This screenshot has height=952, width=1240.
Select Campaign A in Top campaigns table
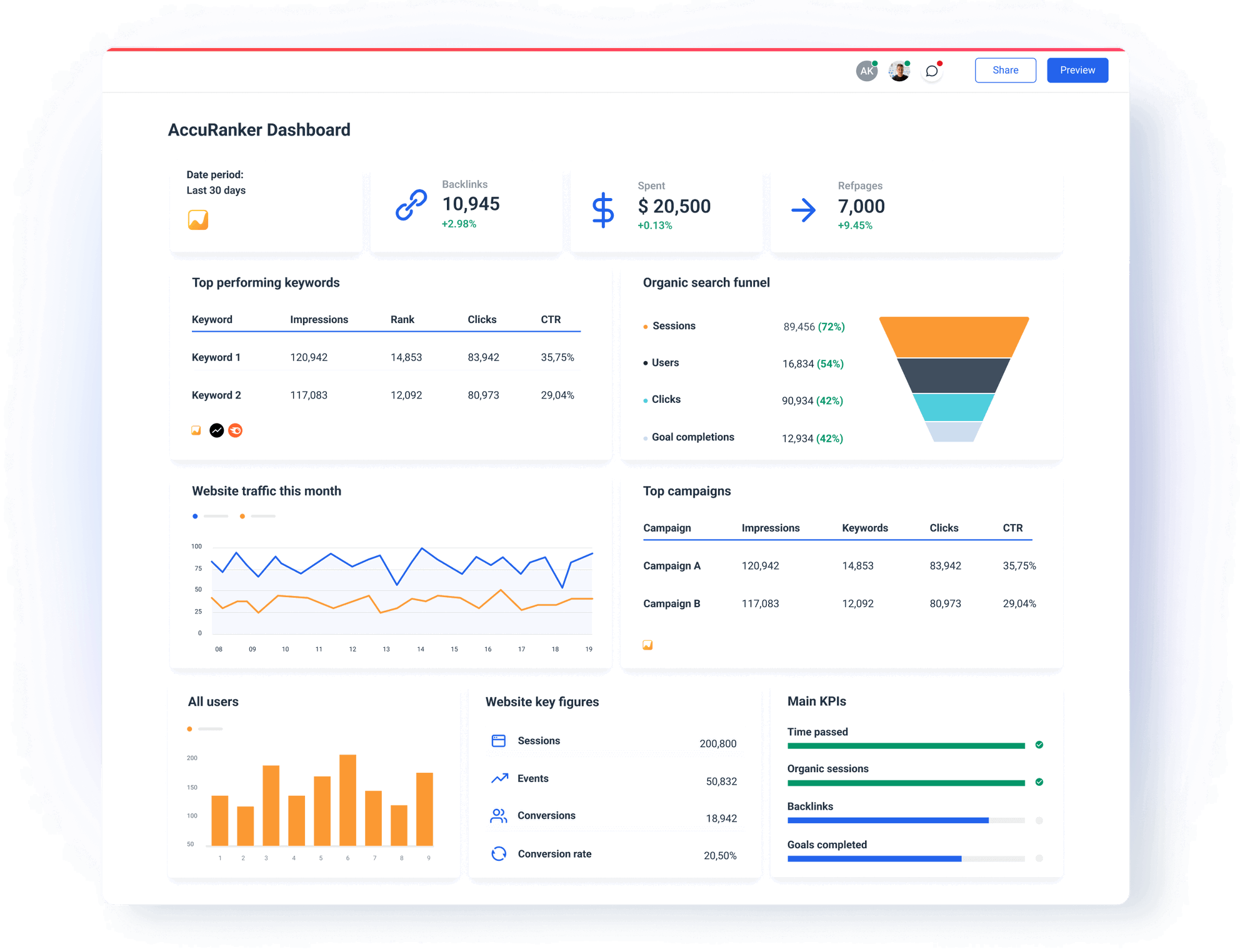coord(672,565)
